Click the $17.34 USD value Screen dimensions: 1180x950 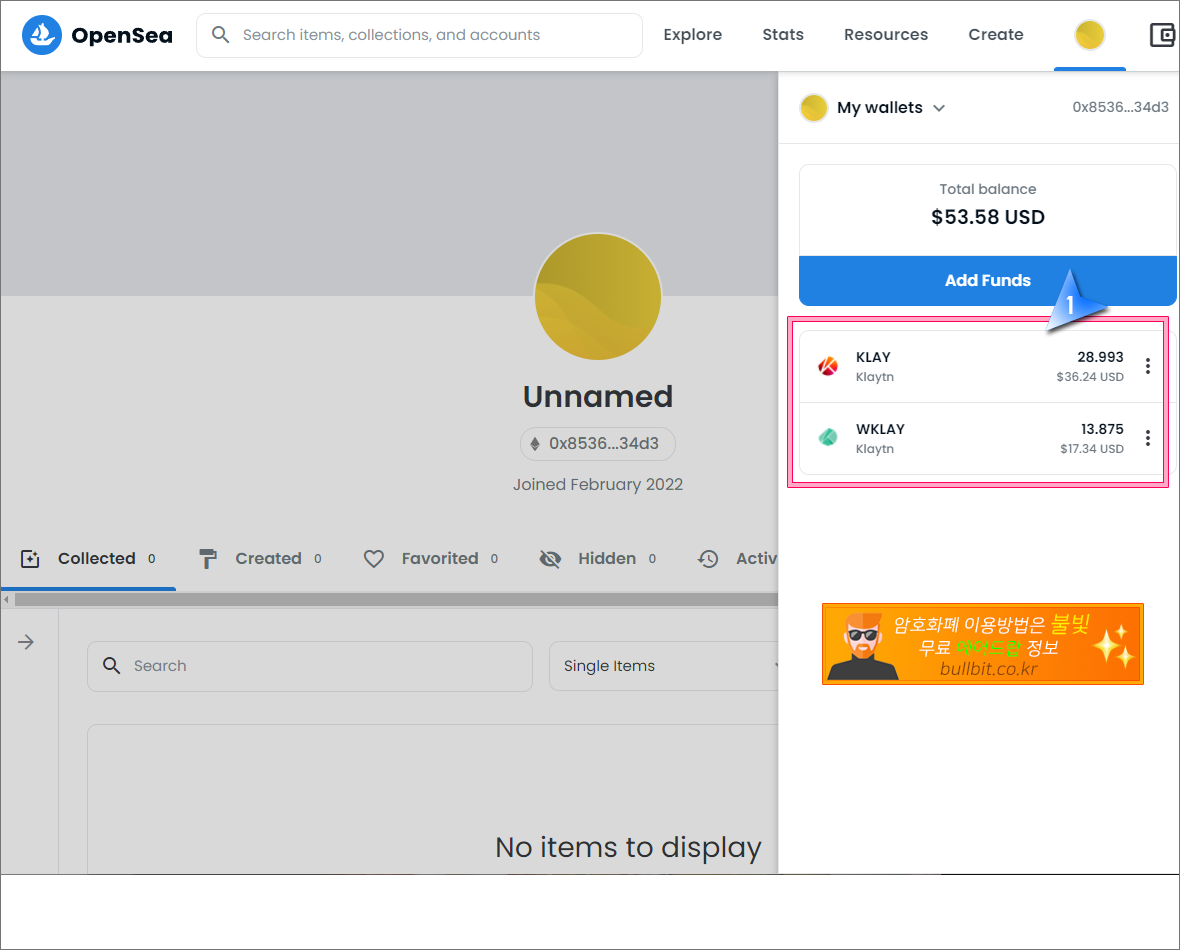1091,449
